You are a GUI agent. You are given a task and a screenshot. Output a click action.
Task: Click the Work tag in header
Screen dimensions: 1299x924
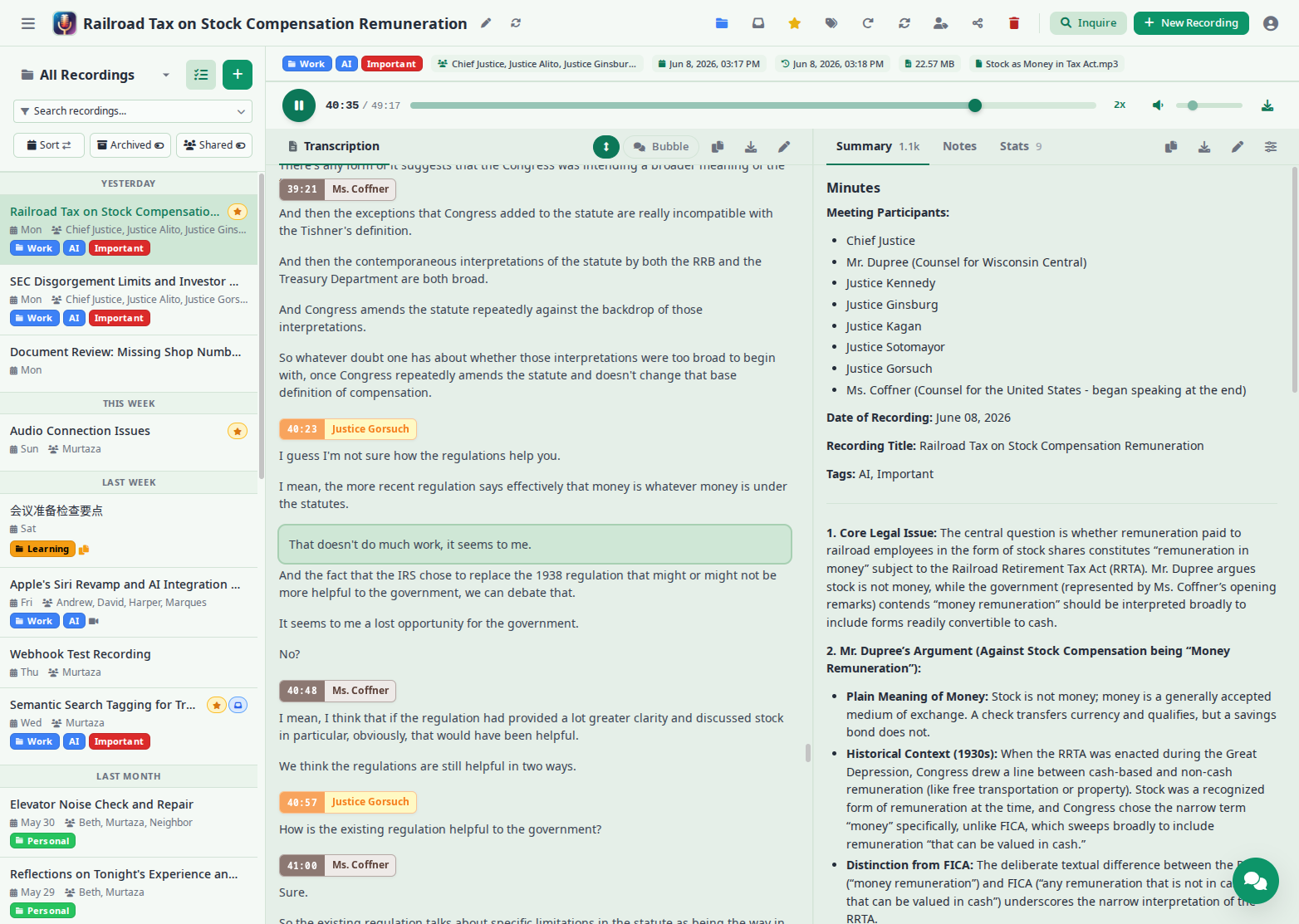(307, 64)
